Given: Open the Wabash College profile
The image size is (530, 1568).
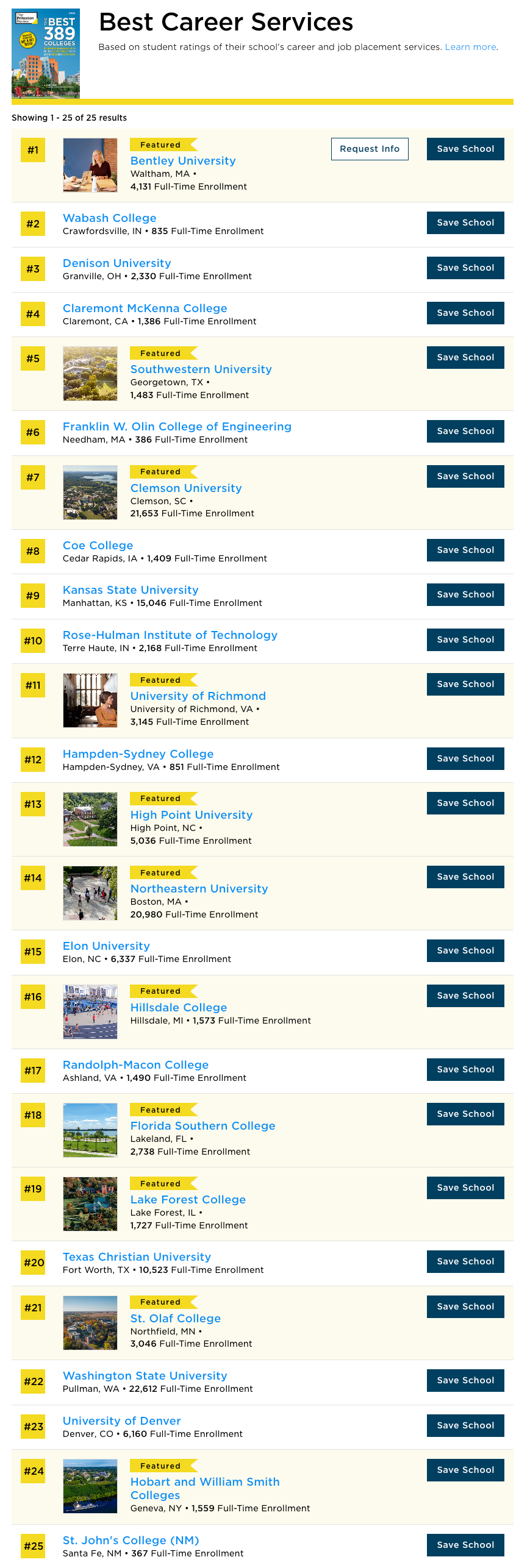Looking at the screenshot, I should point(110,218).
